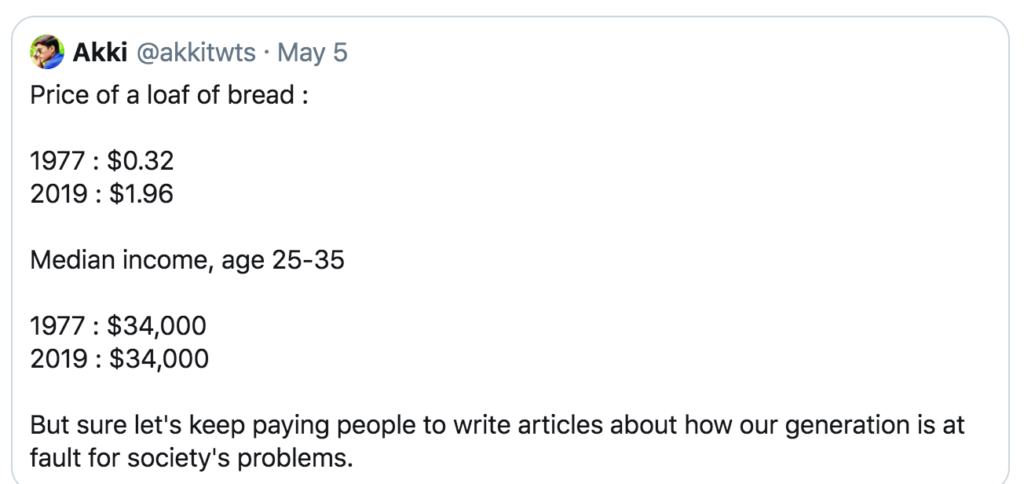This screenshot has height=484, width=1024.
Task: Select the 1977 bread price $0.32
Action: click(x=141, y=161)
